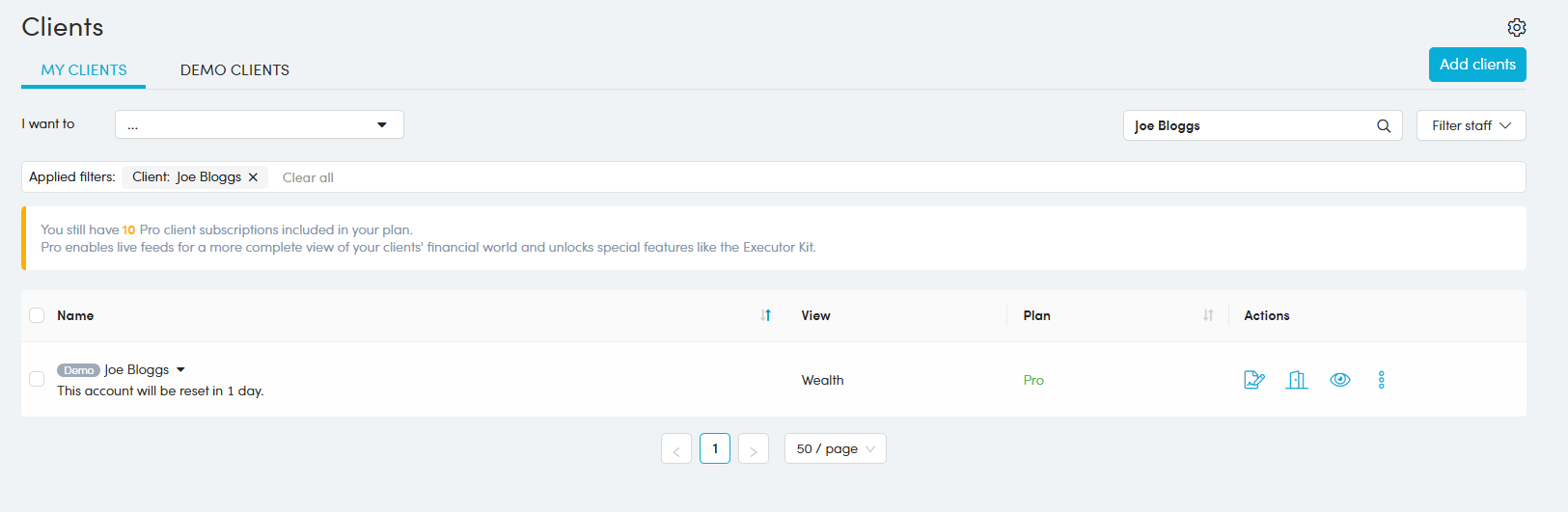Expand the caret next to Joe Bloggs
1568x512 pixels.
(180, 369)
